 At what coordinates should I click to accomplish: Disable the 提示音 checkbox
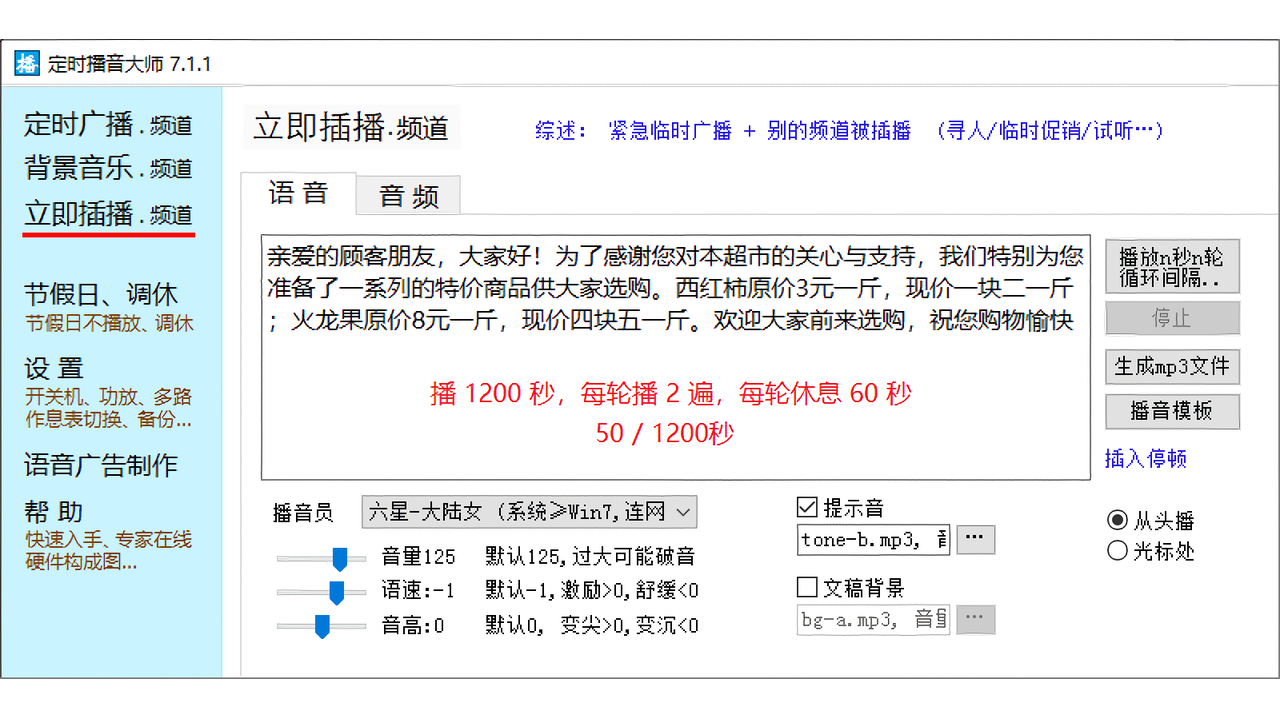coord(807,506)
